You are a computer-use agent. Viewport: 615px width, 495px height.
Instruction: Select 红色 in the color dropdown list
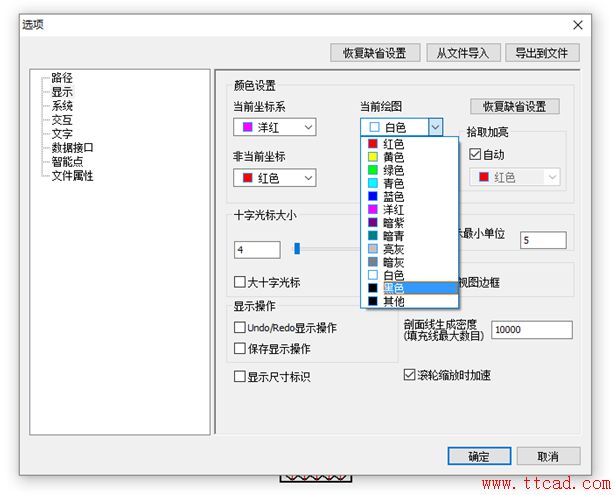click(409, 144)
